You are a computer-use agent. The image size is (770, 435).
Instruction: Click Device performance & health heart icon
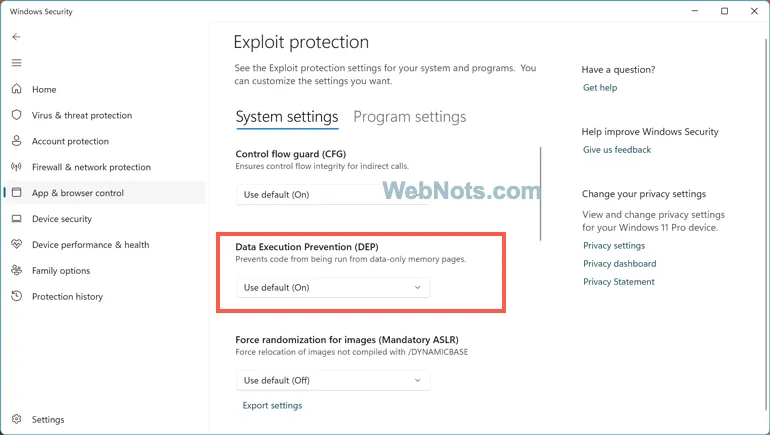16,244
